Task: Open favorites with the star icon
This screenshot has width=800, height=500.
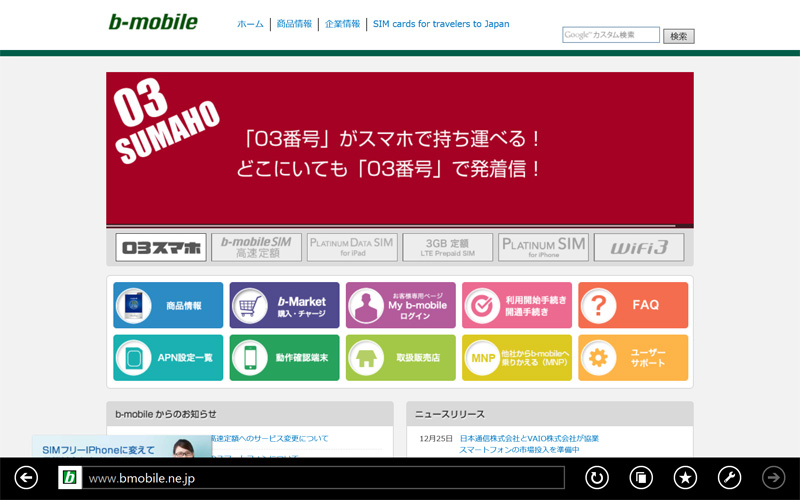Action: tap(685, 478)
